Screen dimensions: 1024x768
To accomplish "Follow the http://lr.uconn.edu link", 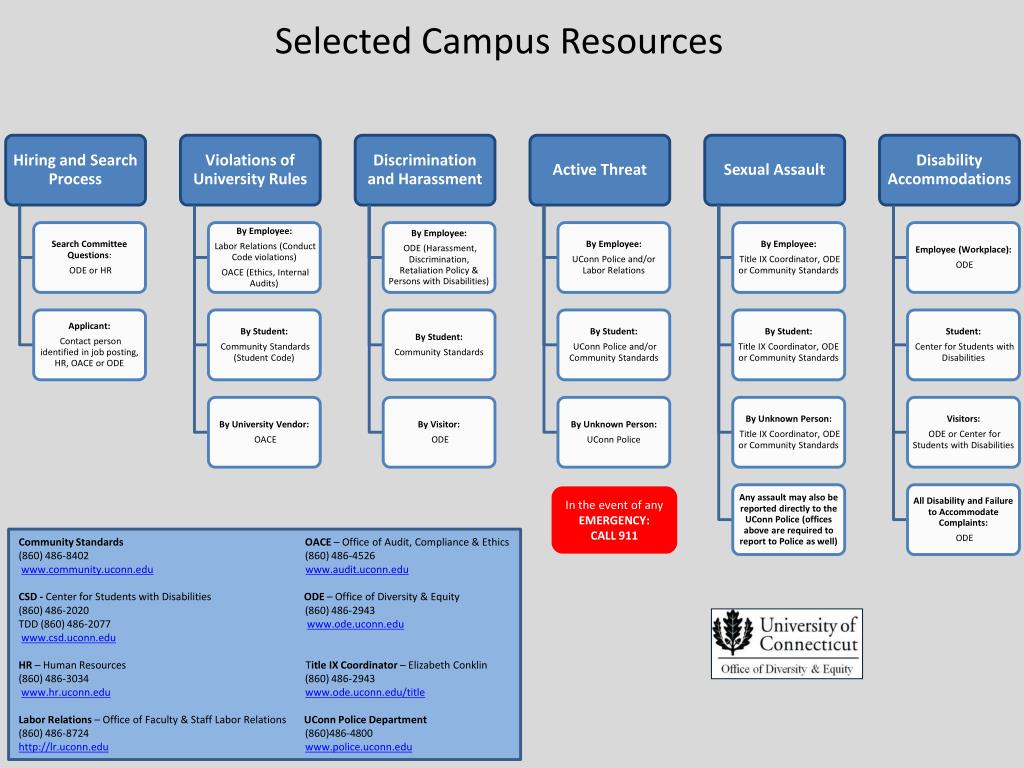I will click(63, 747).
